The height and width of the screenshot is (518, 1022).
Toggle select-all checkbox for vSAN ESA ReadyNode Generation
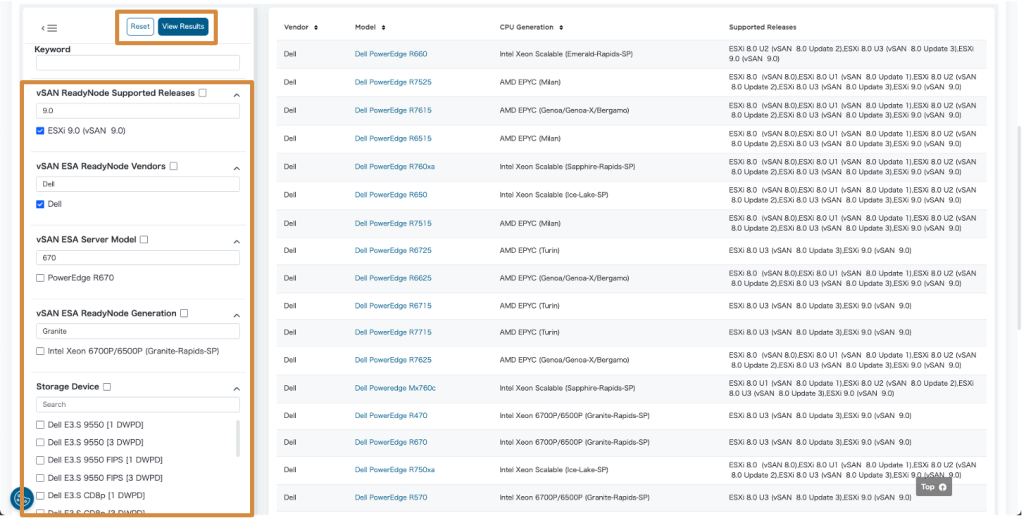(x=184, y=313)
